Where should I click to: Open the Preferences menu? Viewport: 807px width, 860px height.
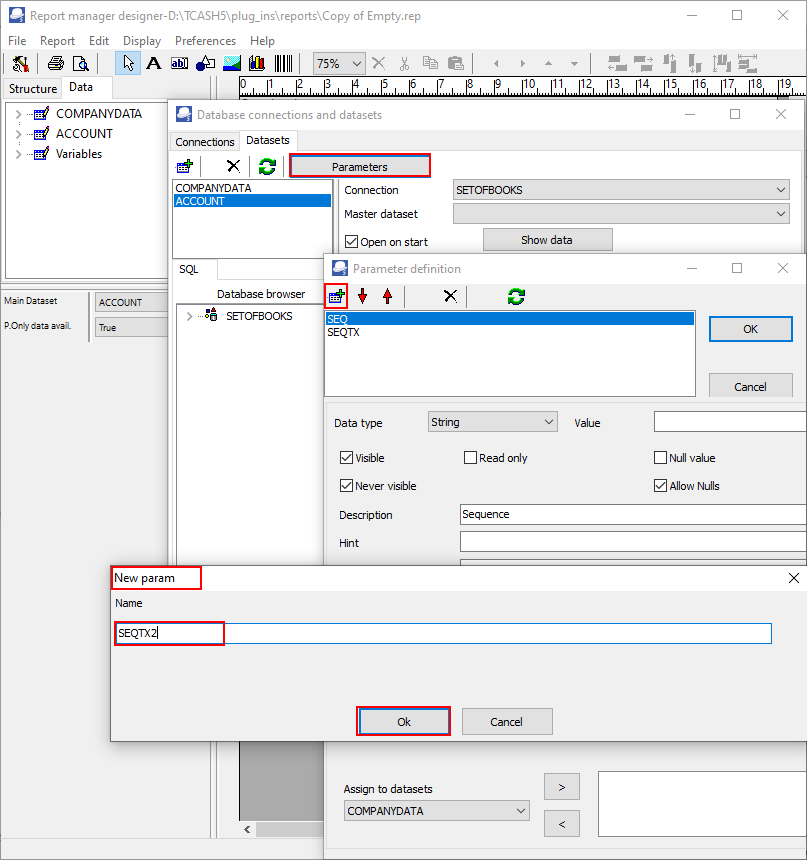click(205, 41)
